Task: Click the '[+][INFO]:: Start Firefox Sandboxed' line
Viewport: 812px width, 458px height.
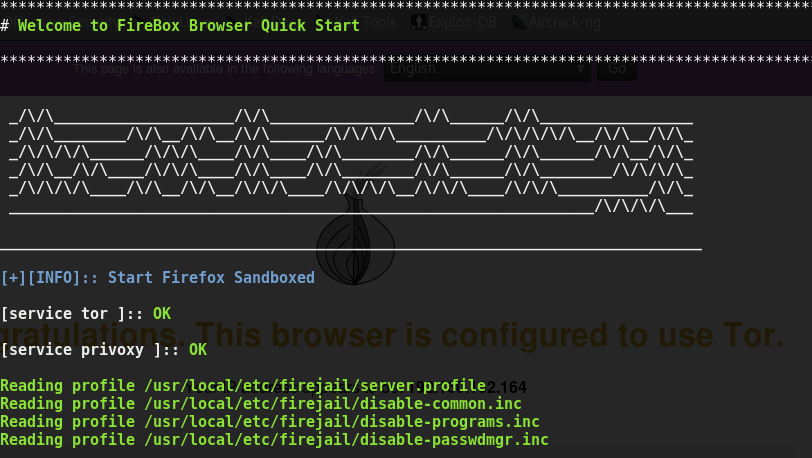Action: pos(157,278)
